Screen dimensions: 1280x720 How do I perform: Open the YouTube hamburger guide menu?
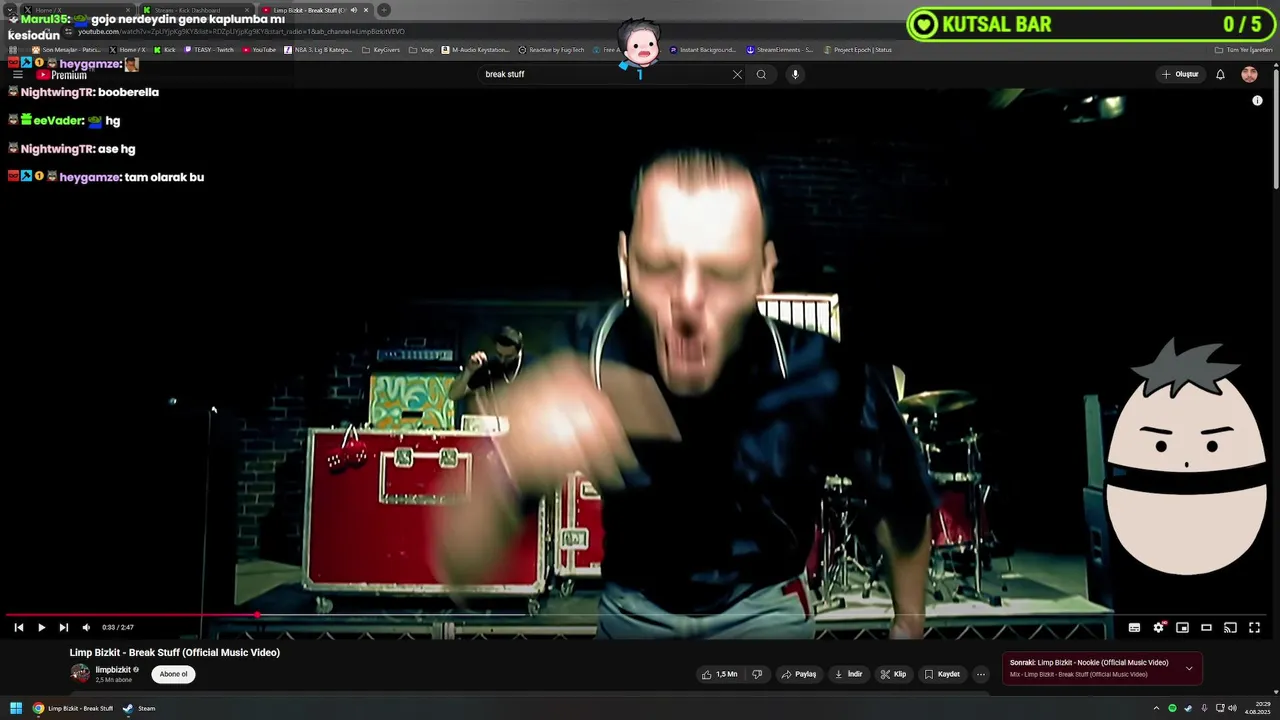pos(17,74)
